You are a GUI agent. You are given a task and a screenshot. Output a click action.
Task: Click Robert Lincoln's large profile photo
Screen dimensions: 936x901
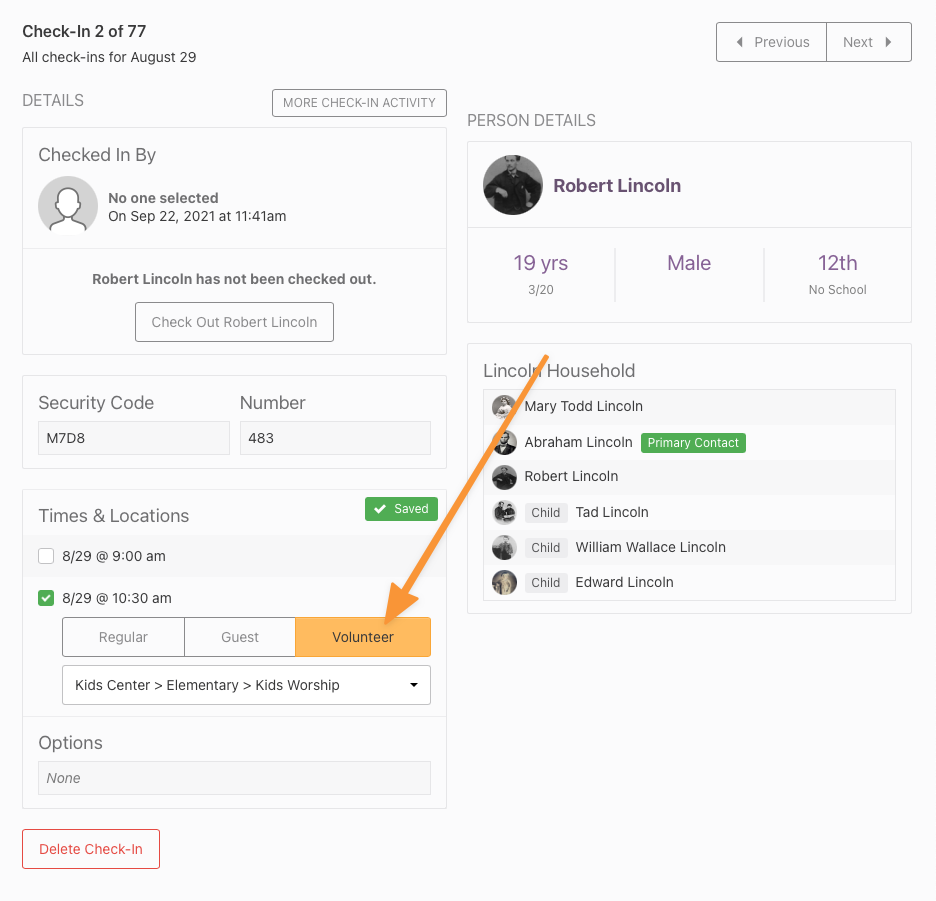click(513, 185)
